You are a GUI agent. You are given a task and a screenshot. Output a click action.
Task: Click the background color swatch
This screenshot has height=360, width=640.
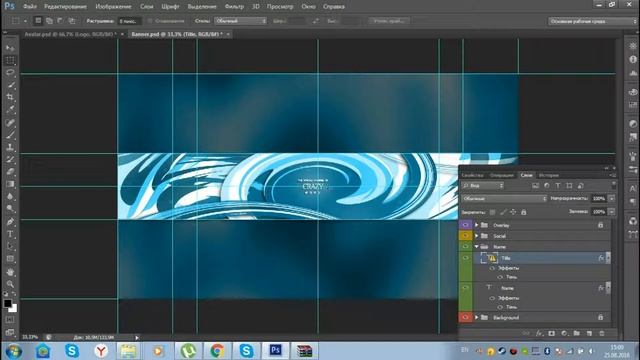pos(14,309)
